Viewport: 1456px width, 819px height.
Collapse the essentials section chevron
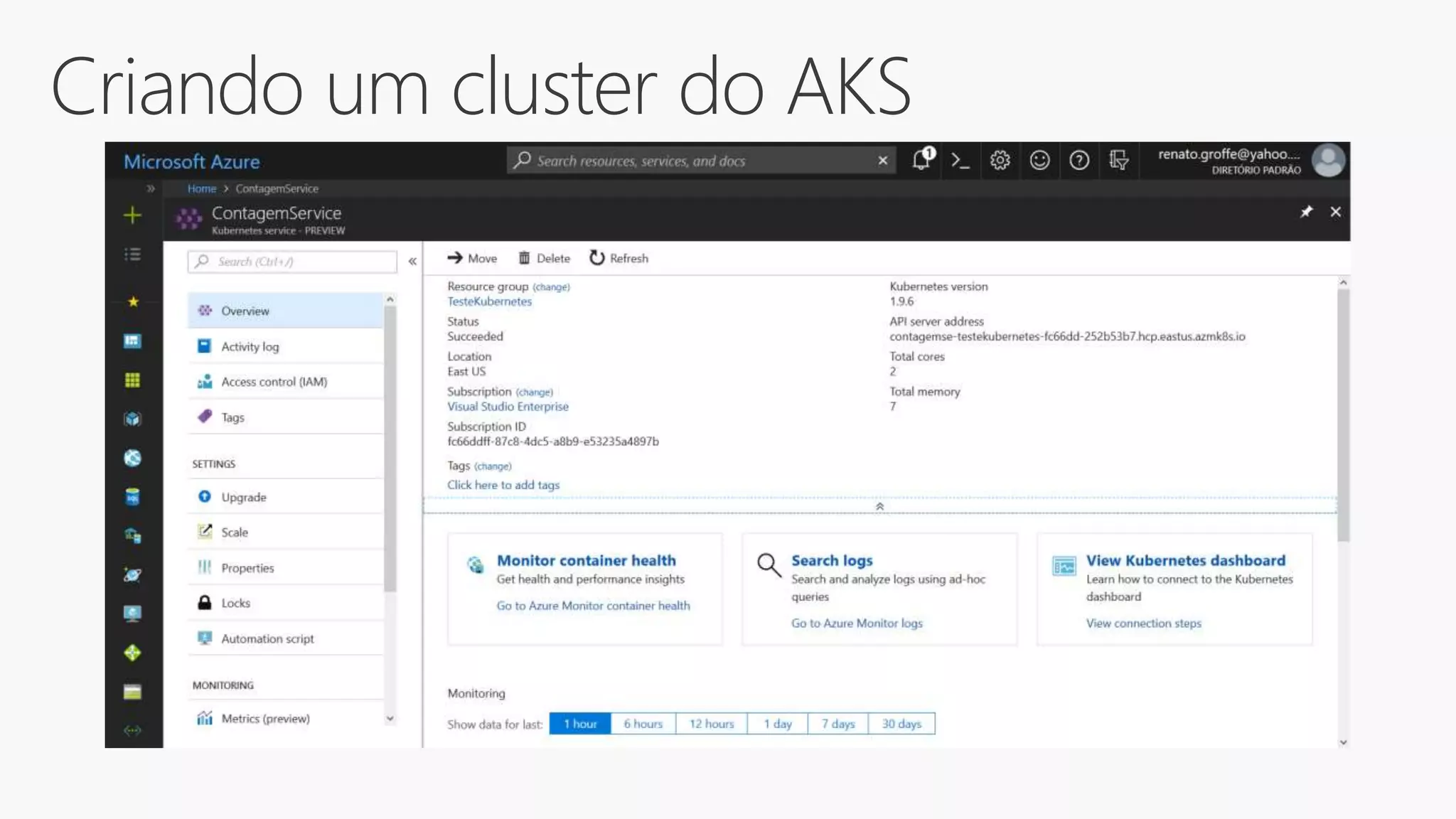[879, 506]
